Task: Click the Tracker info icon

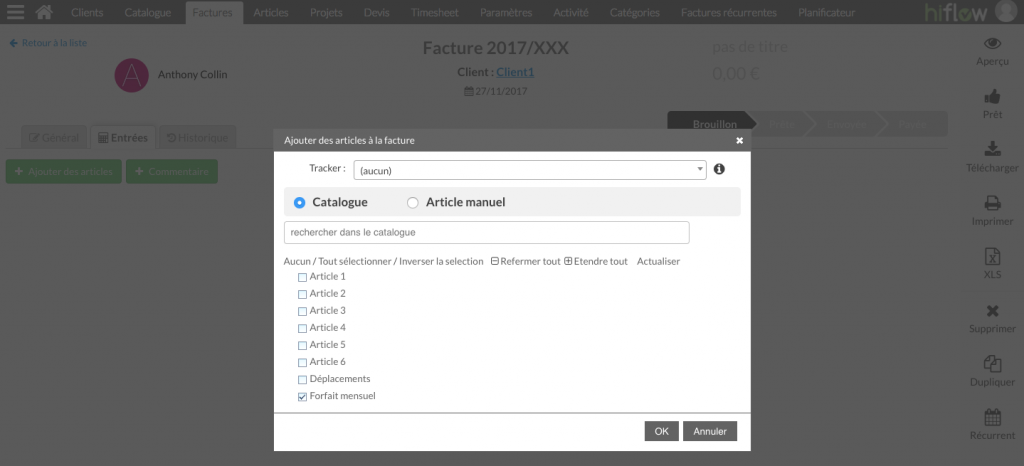Action: pyautogui.click(x=719, y=169)
